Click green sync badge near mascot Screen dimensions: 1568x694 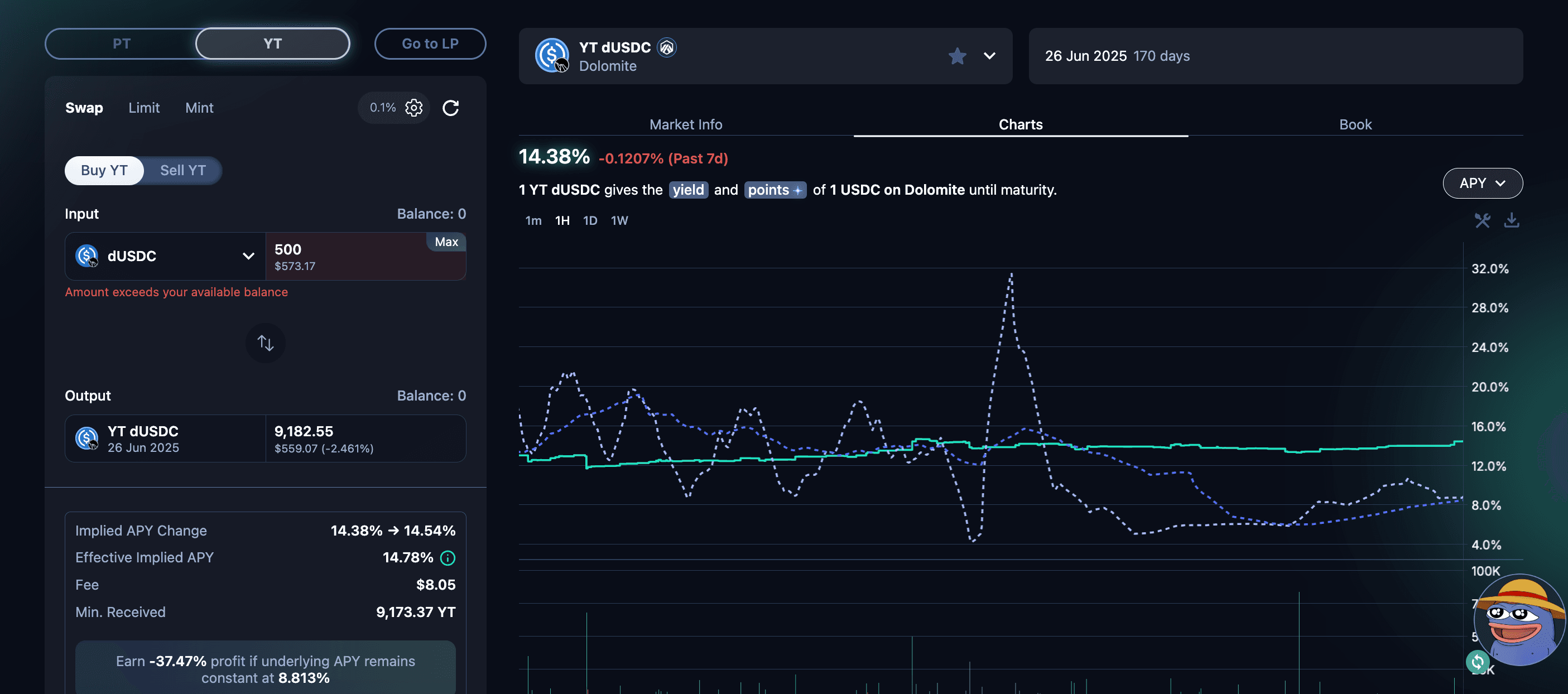[x=1477, y=661]
